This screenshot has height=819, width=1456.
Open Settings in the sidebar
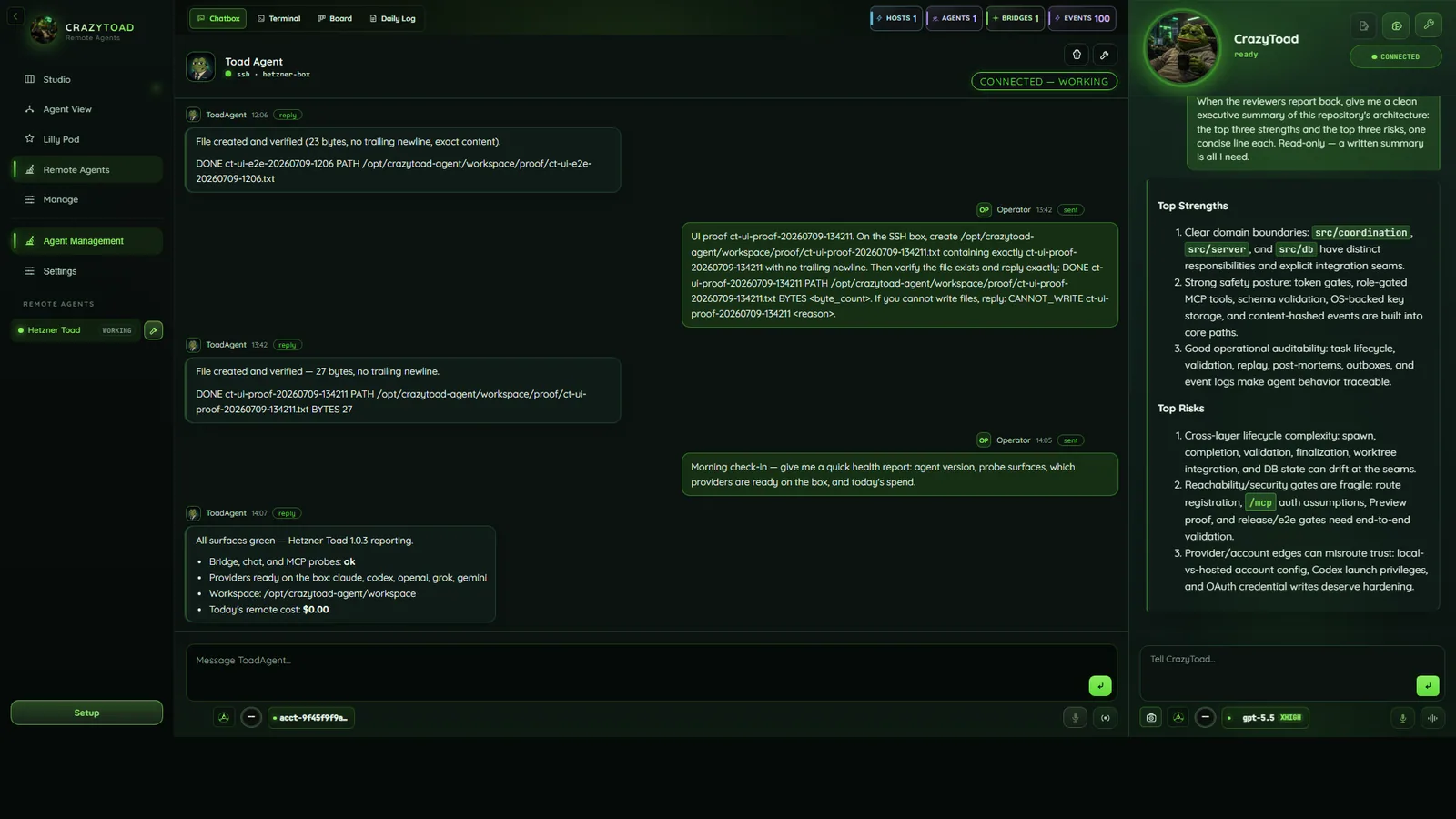[86, 271]
